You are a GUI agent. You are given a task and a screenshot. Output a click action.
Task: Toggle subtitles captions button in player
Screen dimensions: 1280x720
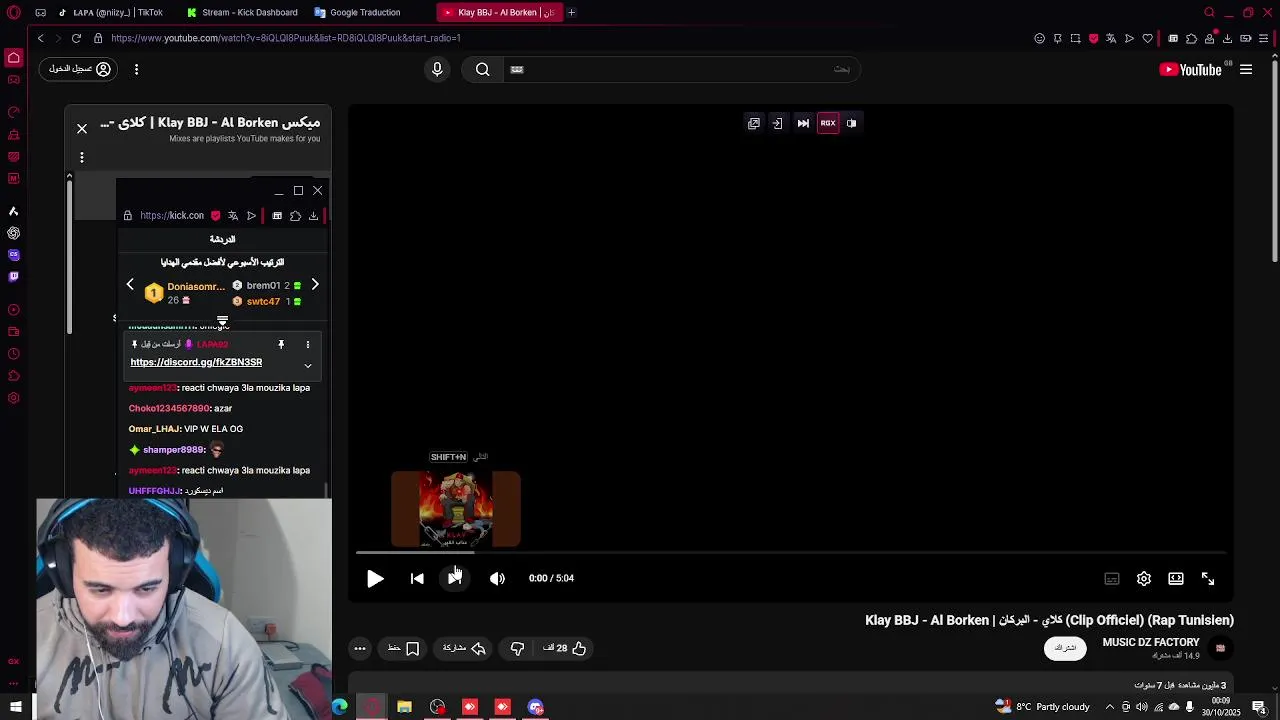1112,578
